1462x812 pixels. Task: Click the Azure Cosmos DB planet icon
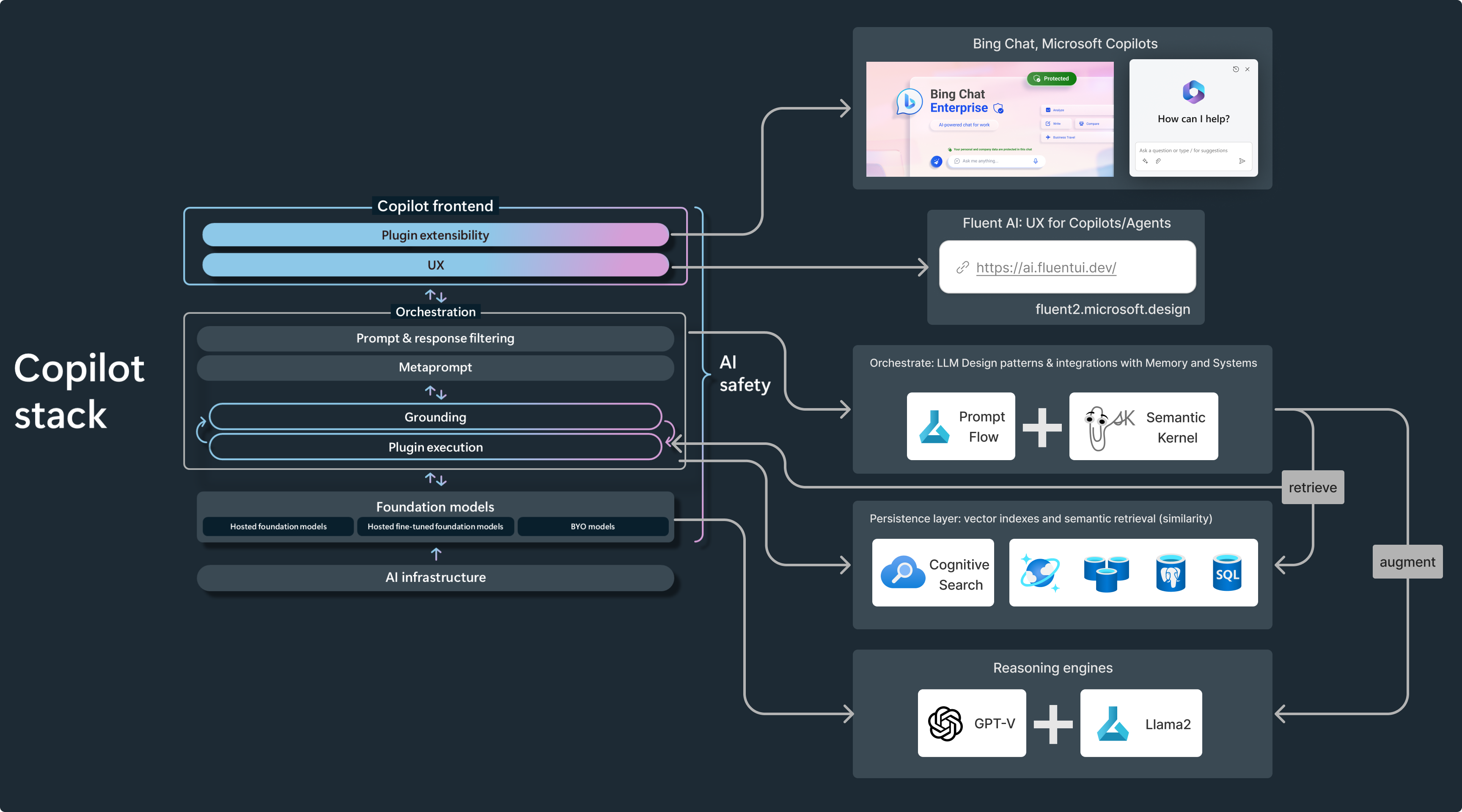point(1040,573)
